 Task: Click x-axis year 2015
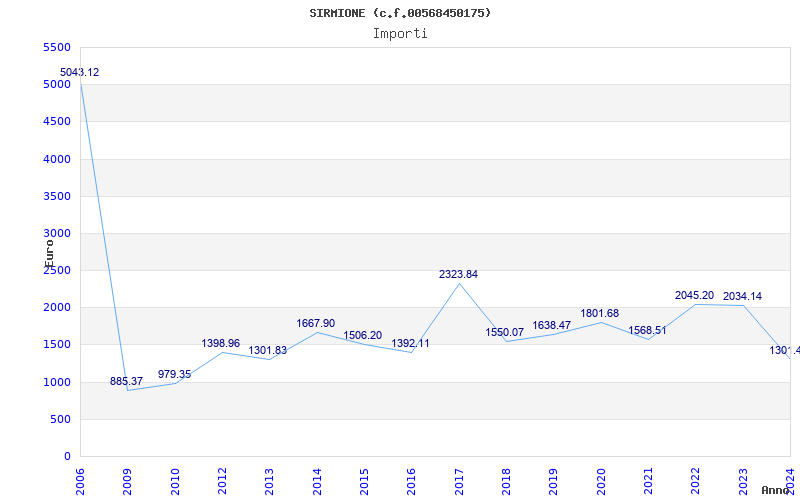click(364, 482)
